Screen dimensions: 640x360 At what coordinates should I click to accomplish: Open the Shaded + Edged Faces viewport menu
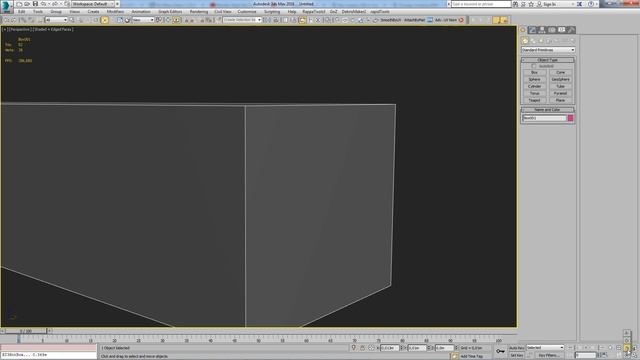pos(54,29)
